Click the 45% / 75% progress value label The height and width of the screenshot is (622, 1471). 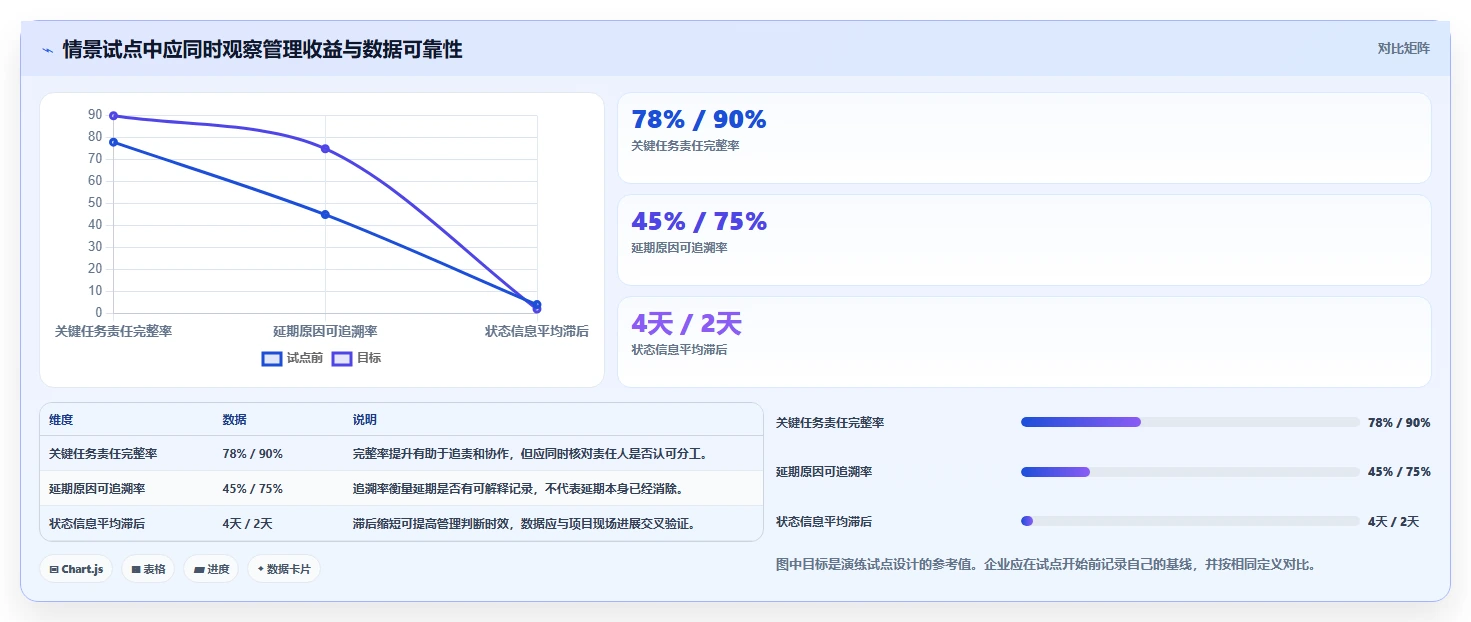(x=1399, y=472)
